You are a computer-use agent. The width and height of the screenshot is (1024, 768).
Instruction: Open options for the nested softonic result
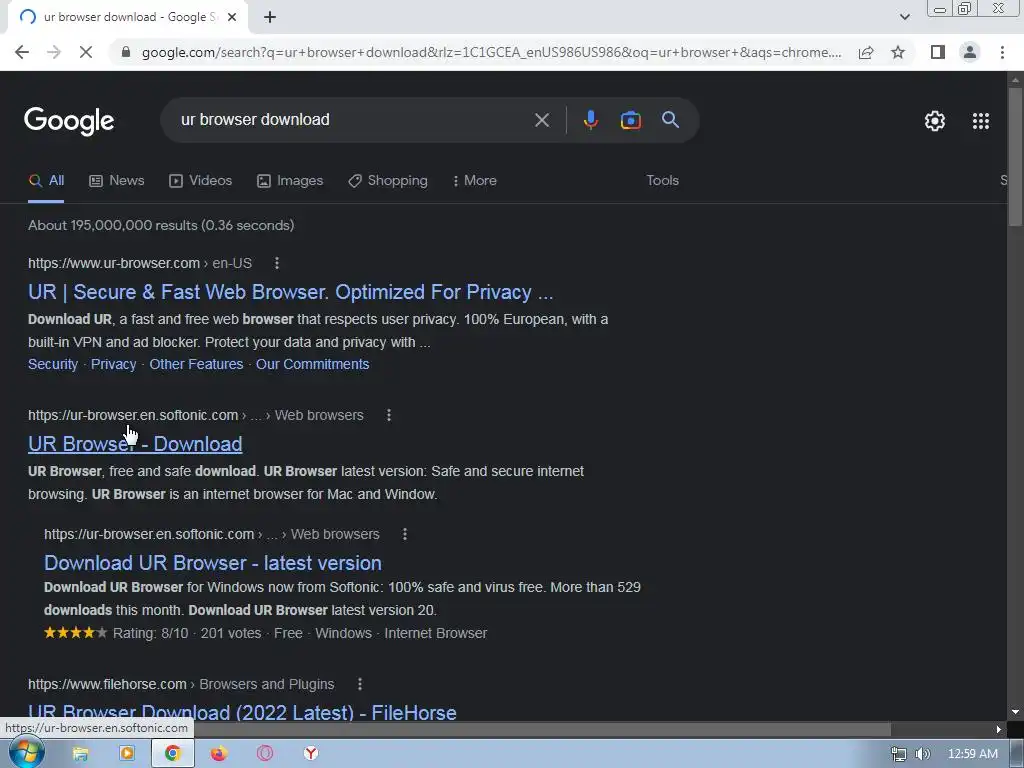[x=405, y=534]
